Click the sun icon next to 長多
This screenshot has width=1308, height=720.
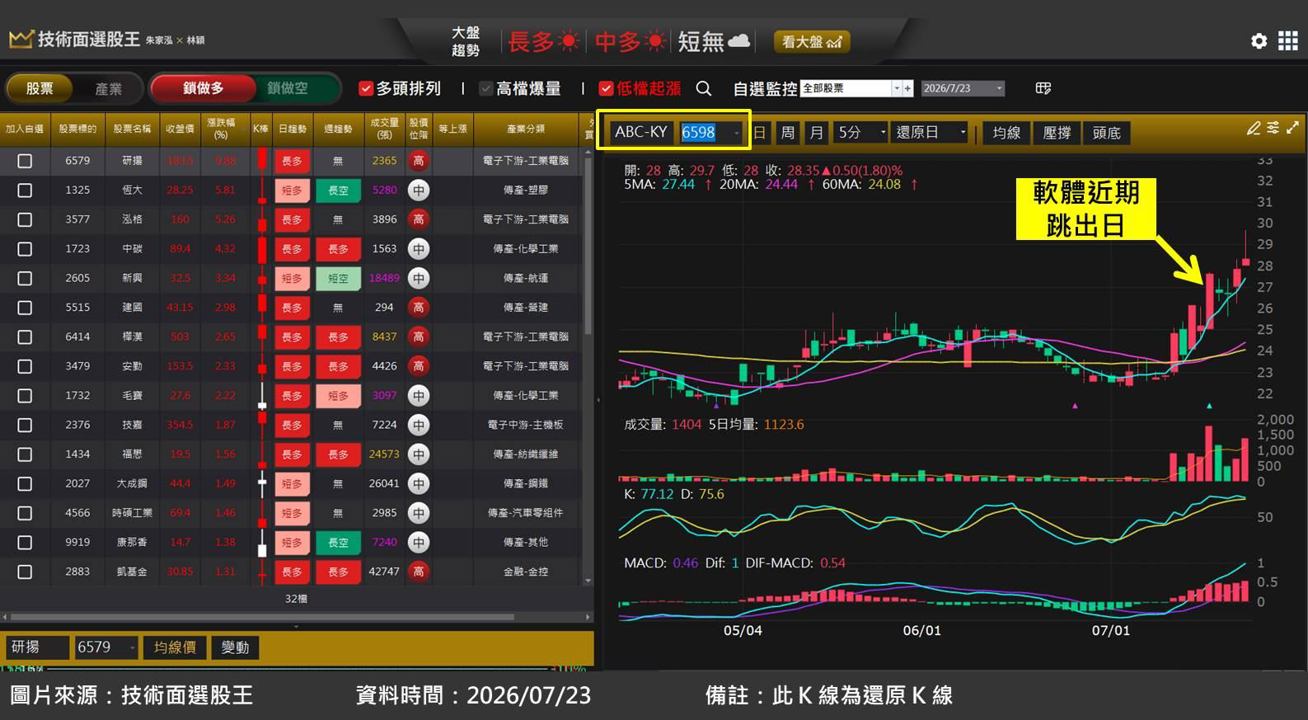pyautogui.click(x=569, y=41)
